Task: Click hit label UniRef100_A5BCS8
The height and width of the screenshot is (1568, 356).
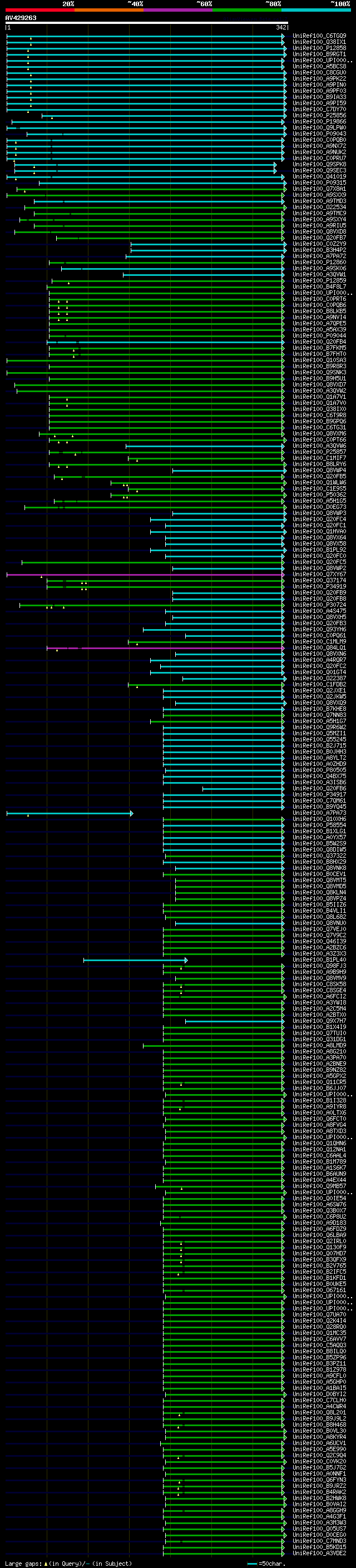Action: coord(319,66)
